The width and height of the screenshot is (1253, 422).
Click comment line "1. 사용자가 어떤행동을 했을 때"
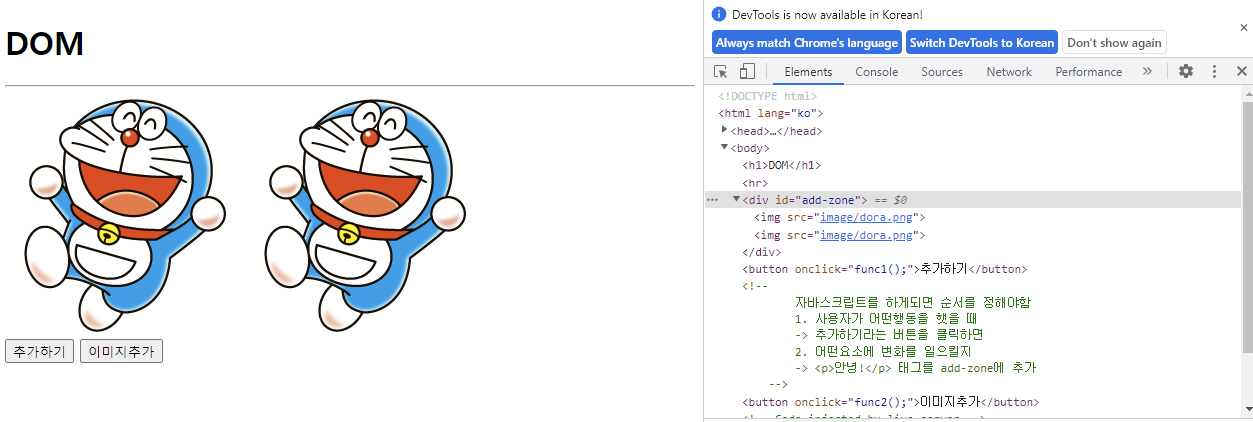[x=886, y=319]
